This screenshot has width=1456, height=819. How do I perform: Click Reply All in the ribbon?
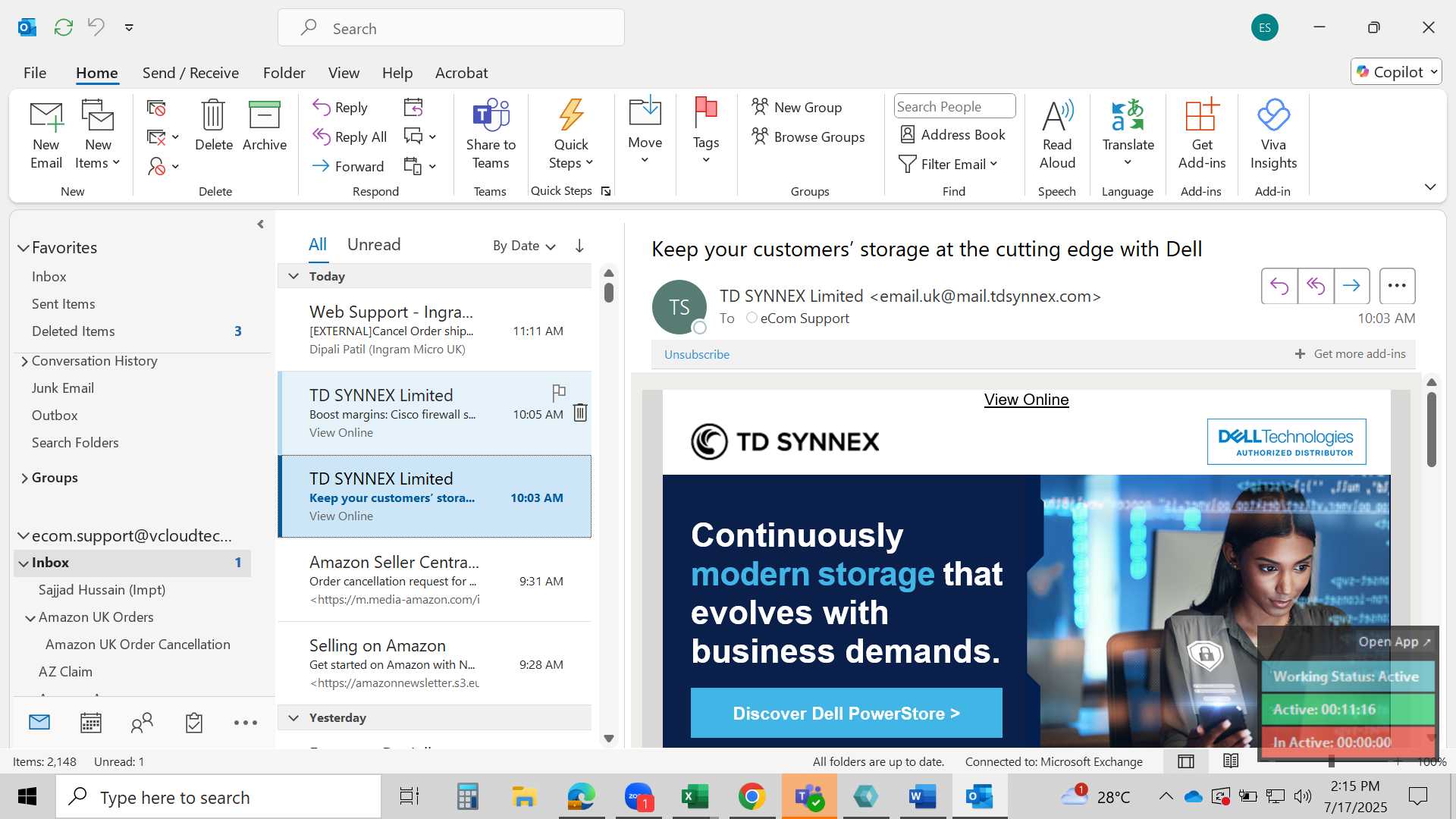(350, 136)
